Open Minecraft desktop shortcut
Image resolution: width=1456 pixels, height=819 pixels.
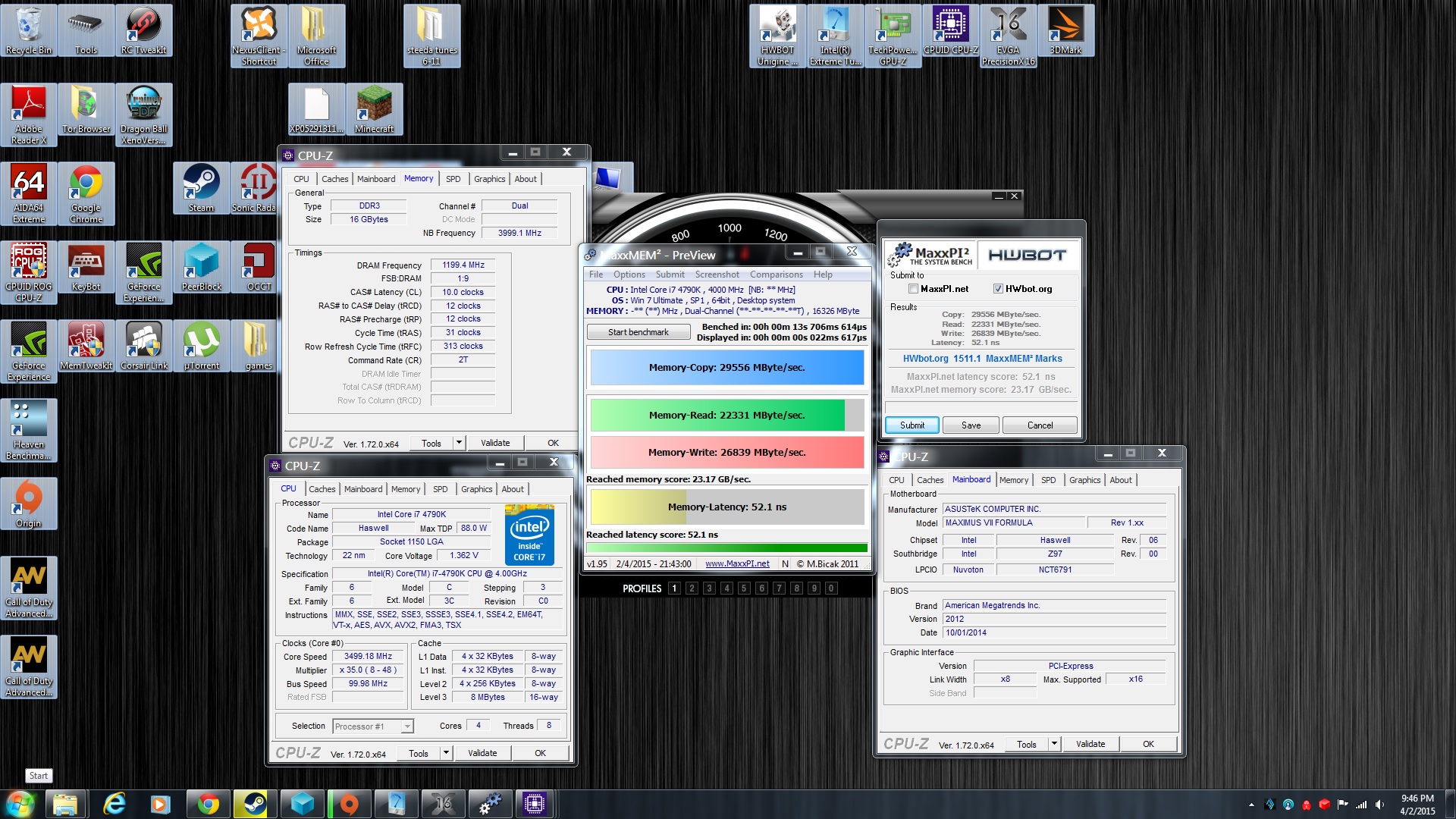374,109
